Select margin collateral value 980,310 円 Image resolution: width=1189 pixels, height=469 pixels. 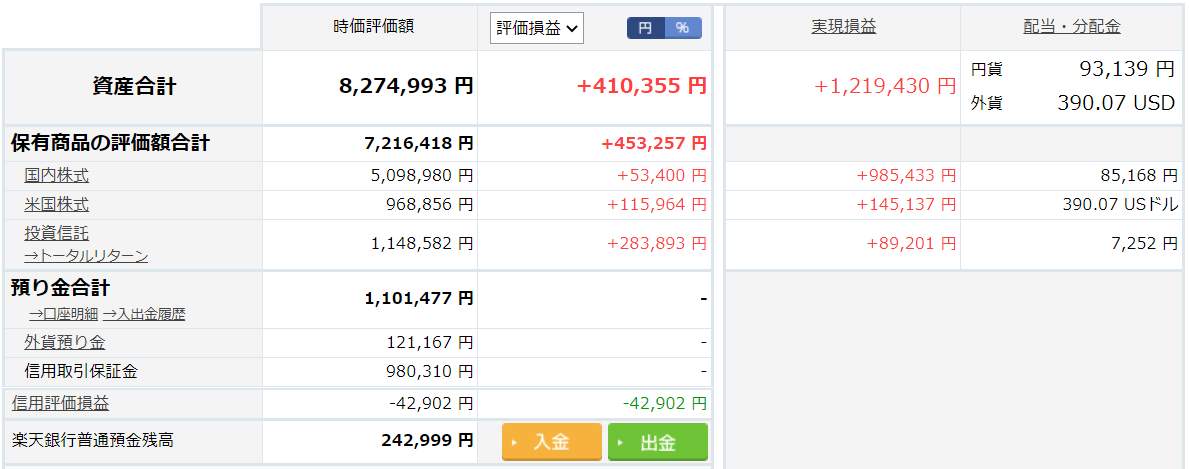[x=430, y=372]
